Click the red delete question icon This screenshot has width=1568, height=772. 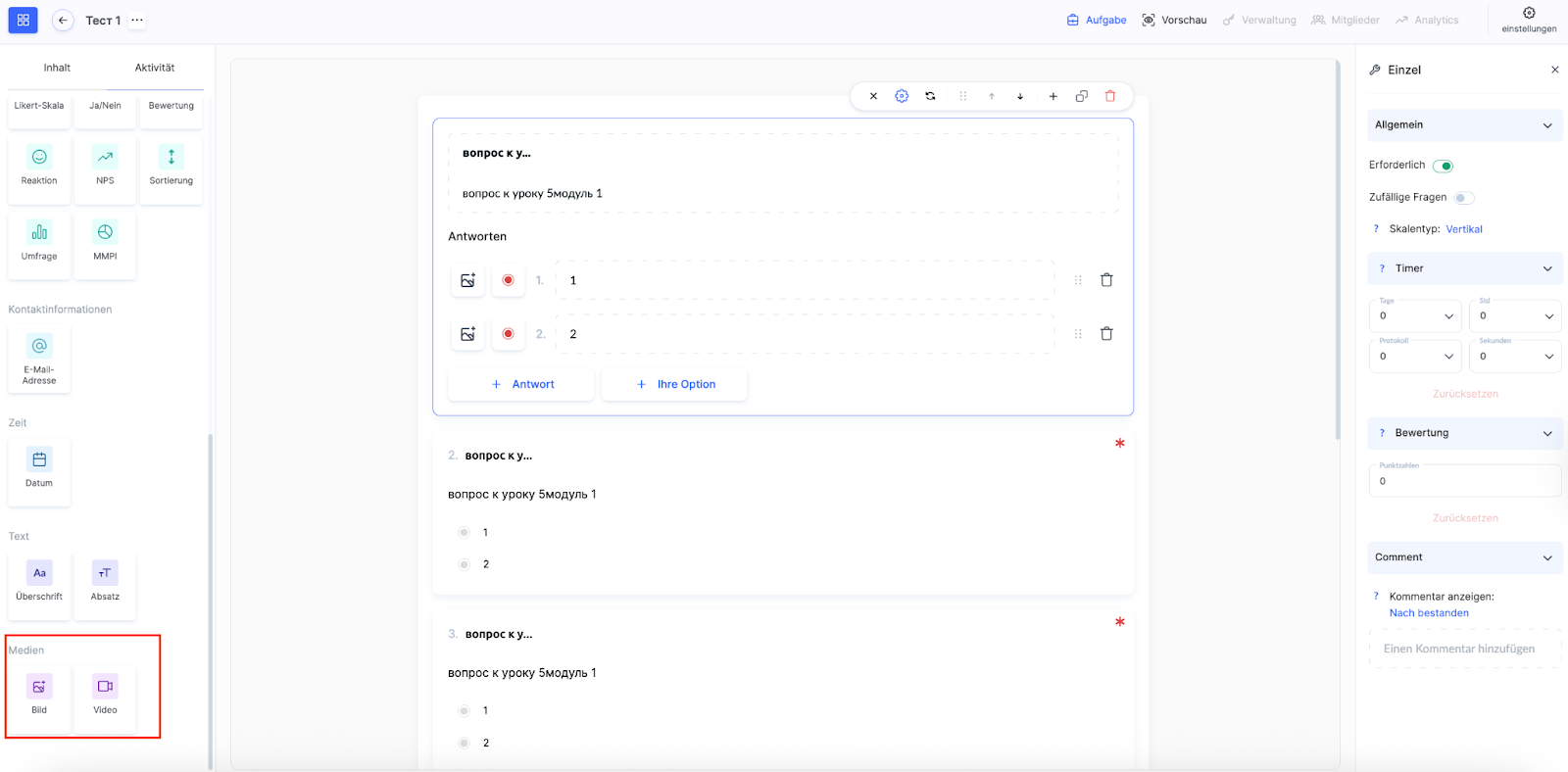point(1110,96)
